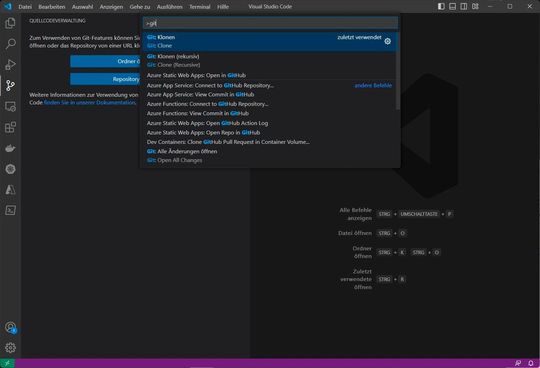Open the Extensions view
The height and width of the screenshot is (368, 540).
[10, 127]
